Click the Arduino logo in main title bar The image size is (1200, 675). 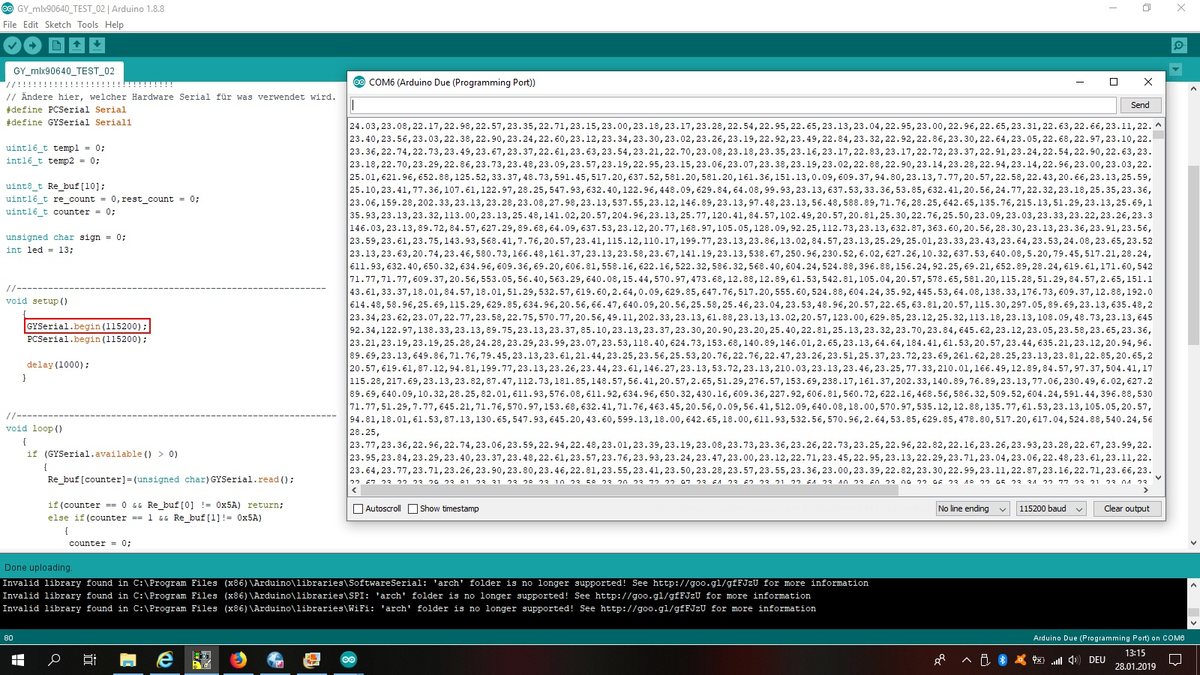[8, 7]
